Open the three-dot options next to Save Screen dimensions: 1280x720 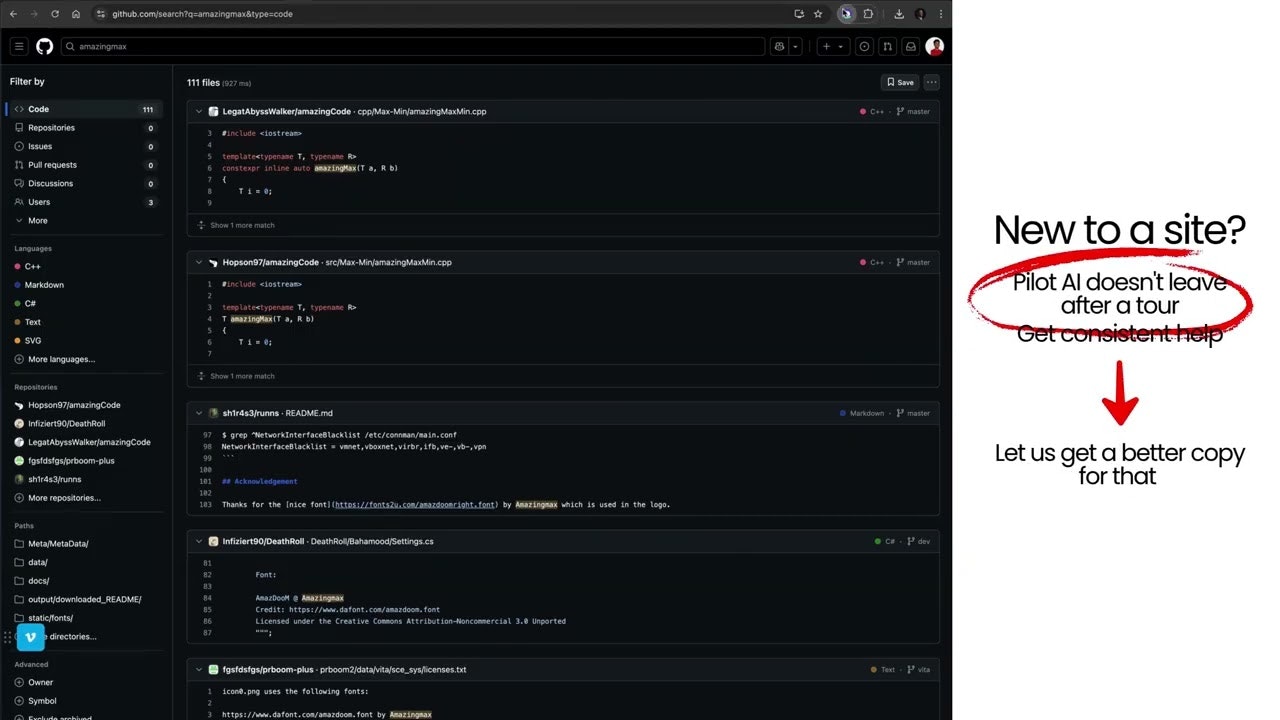coord(932,82)
